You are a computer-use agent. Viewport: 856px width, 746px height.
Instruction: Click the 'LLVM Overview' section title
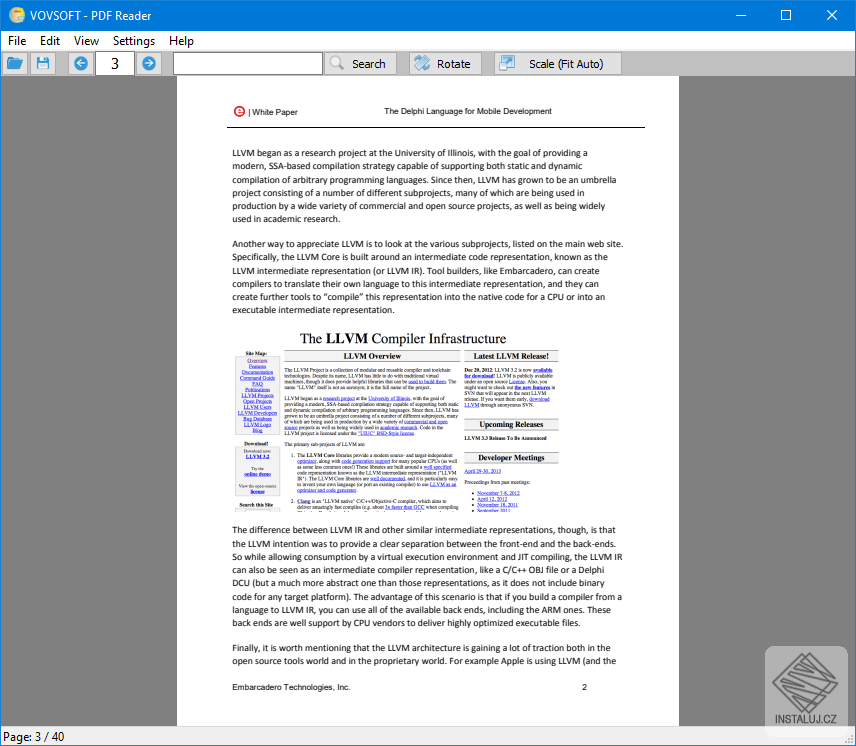(372, 356)
